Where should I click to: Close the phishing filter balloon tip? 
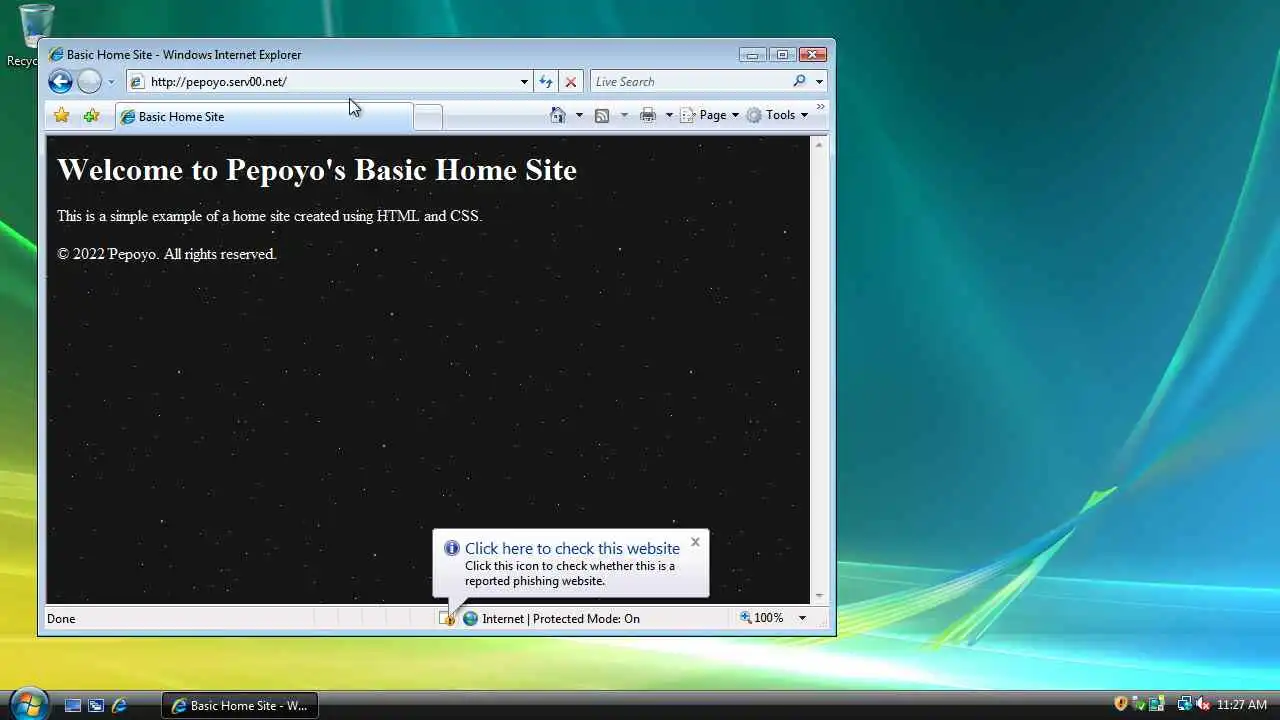pos(695,542)
